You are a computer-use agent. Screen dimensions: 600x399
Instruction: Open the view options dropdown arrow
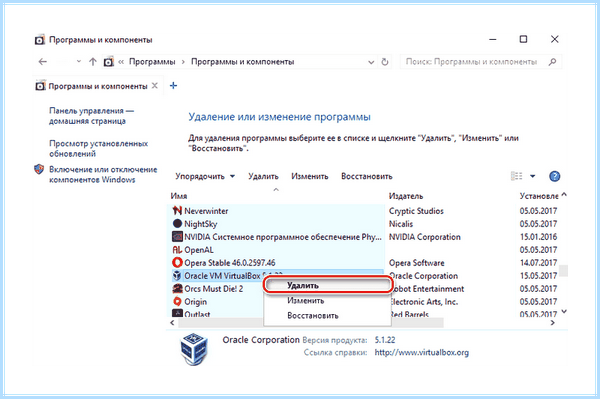click(532, 176)
